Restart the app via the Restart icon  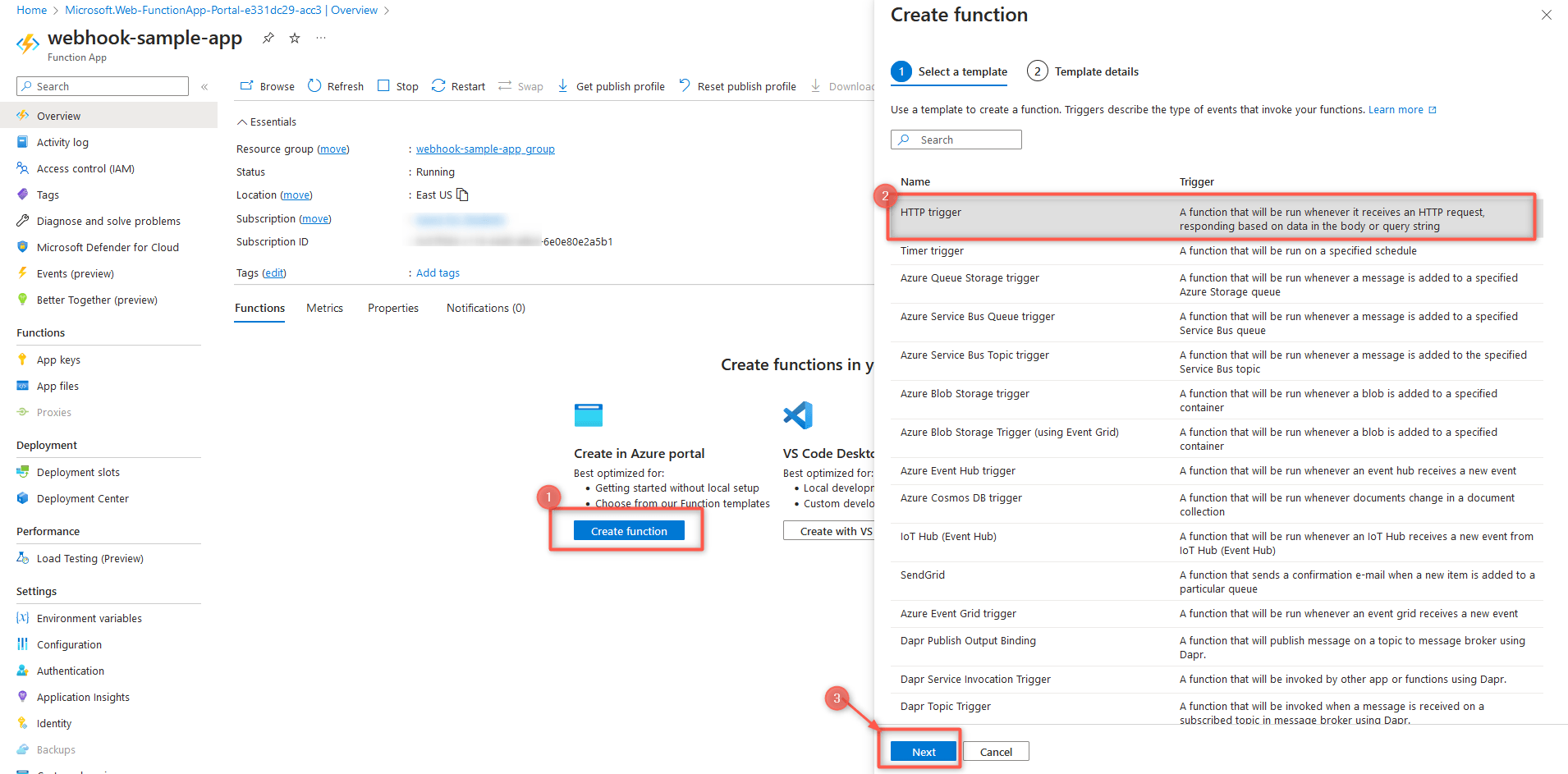pyautogui.click(x=438, y=85)
